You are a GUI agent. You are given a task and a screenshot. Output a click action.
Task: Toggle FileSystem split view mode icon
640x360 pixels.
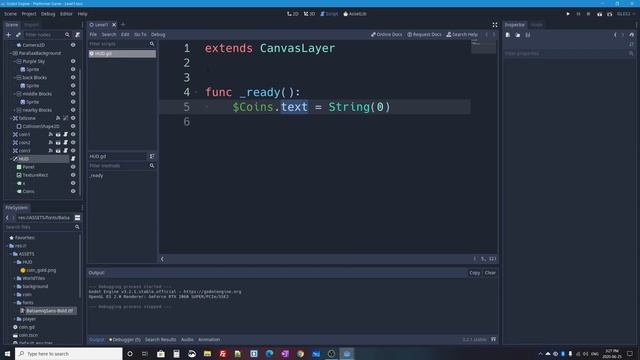click(x=77, y=218)
